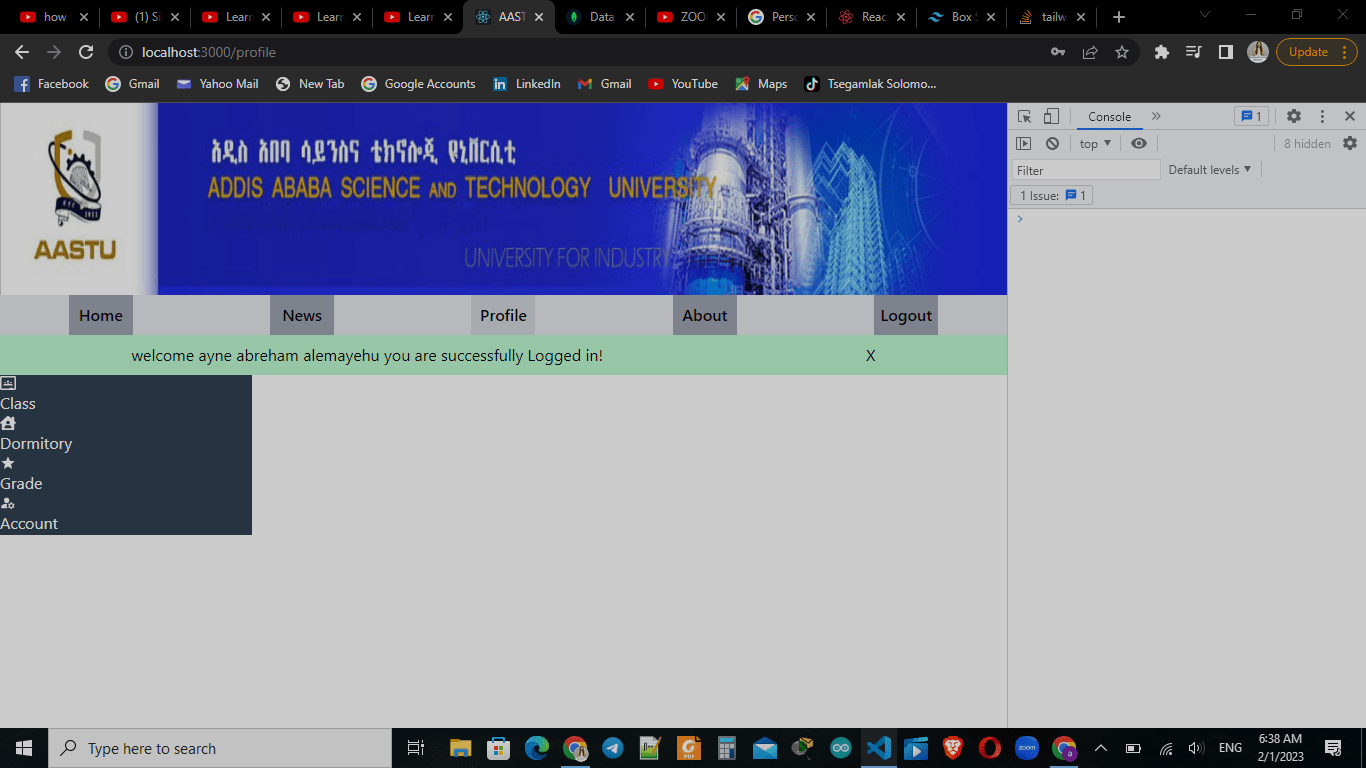Open Profile in the site navbar
This screenshot has height=768, width=1366.
coord(503,315)
